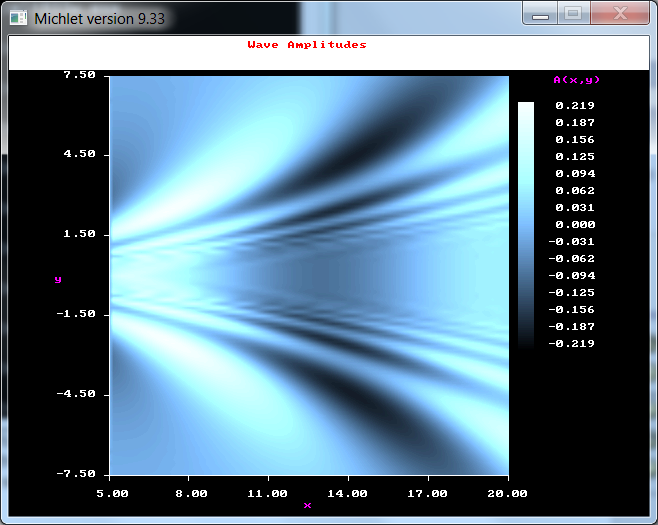The height and width of the screenshot is (525, 658).
Task: Click the -7.50 y-axis tick label
Action: pyautogui.click(x=77, y=474)
